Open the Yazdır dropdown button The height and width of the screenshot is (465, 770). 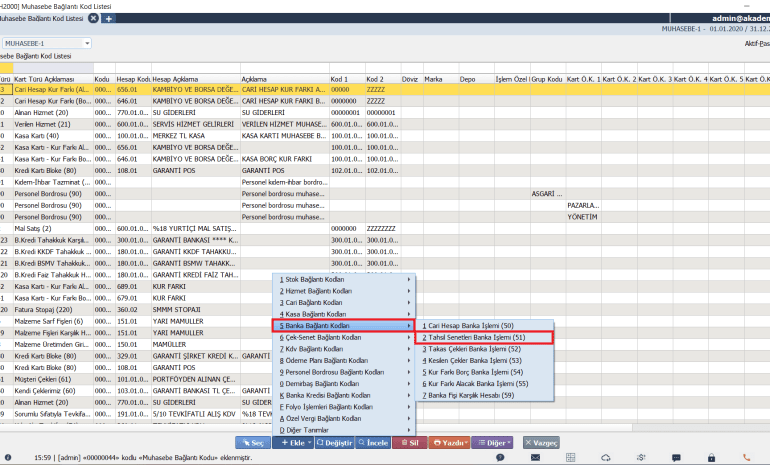click(x=449, y=442)
